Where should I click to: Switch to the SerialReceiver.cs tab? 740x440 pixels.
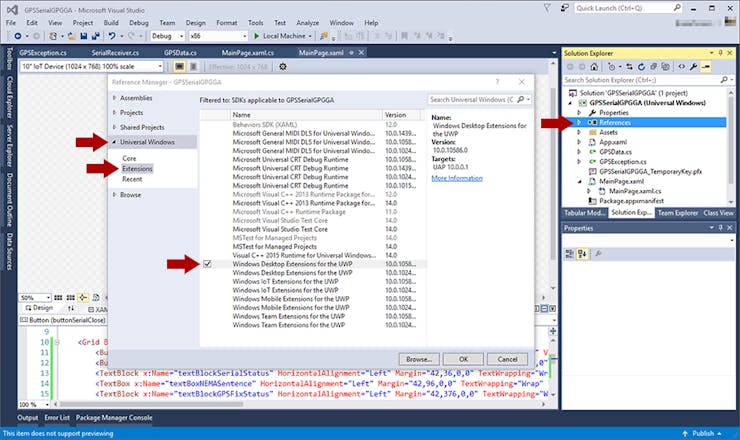(x=115, y=52)
